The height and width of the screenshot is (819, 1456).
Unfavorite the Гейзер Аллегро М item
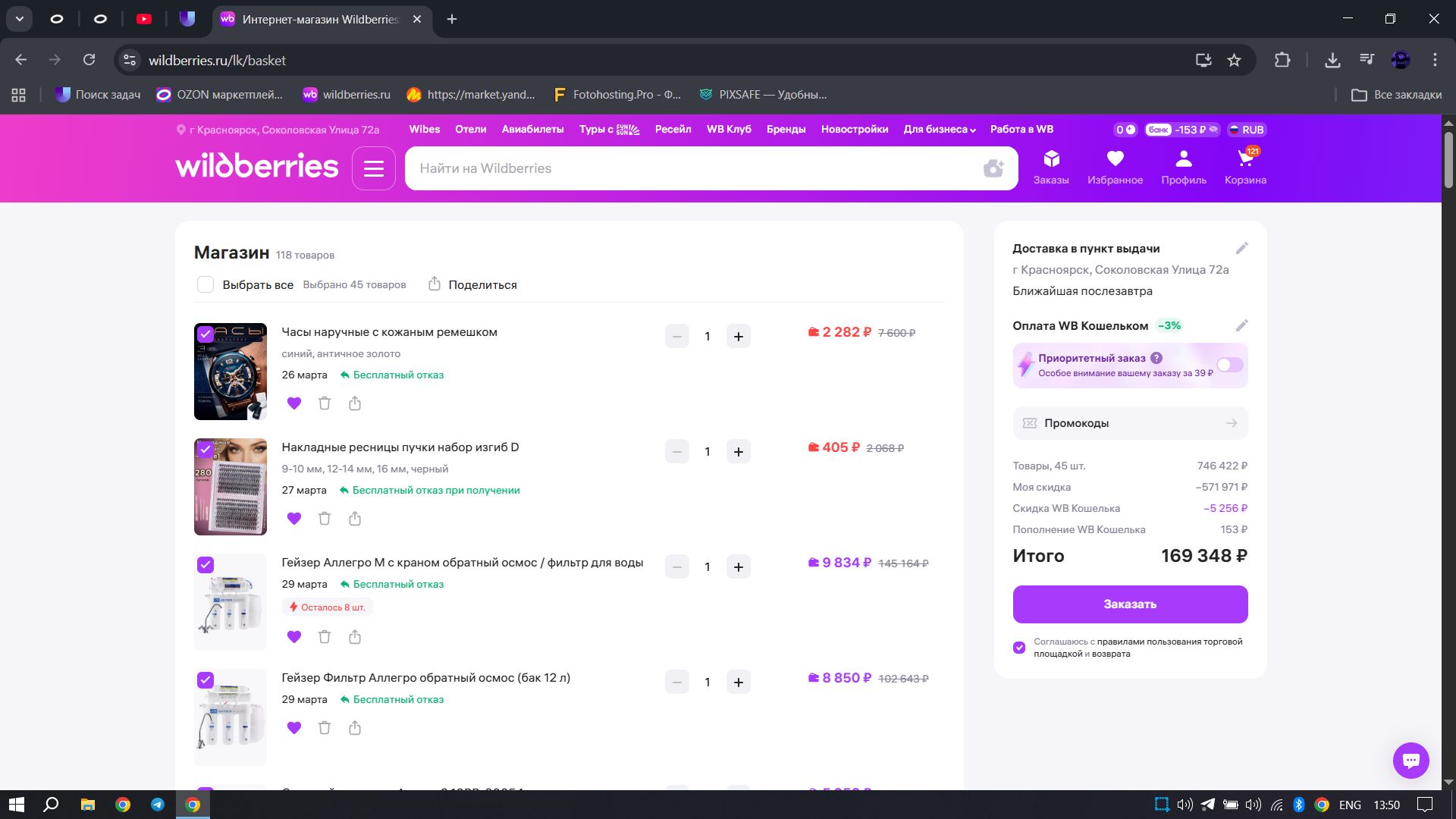tap(294, 637)
